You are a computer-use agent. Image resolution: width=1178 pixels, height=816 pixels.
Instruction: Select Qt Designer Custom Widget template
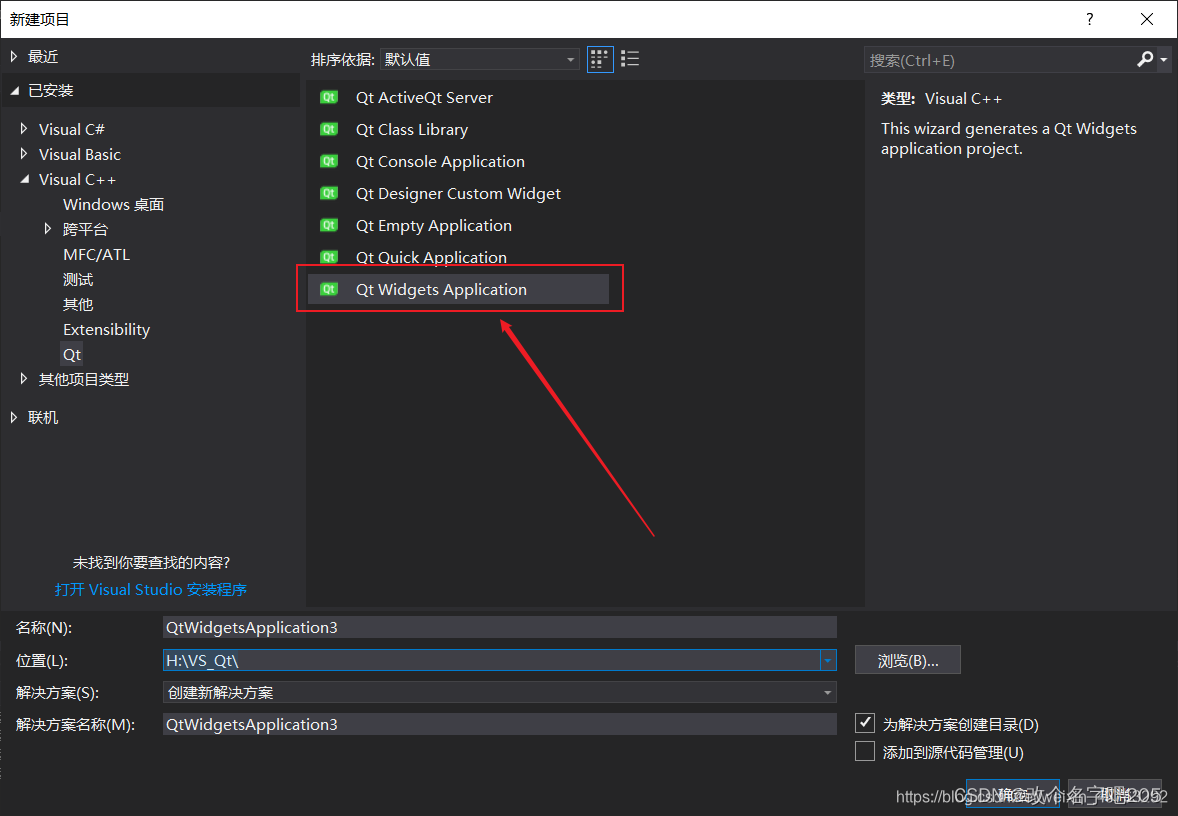click(x=458, y=193)
